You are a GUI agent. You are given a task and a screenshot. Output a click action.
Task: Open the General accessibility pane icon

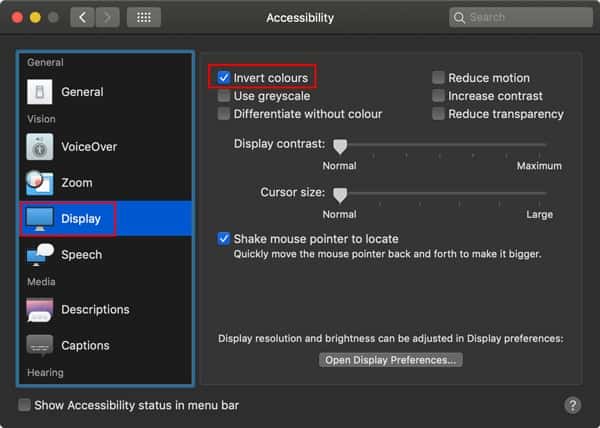pyautogui.click(x=39, y=92)
